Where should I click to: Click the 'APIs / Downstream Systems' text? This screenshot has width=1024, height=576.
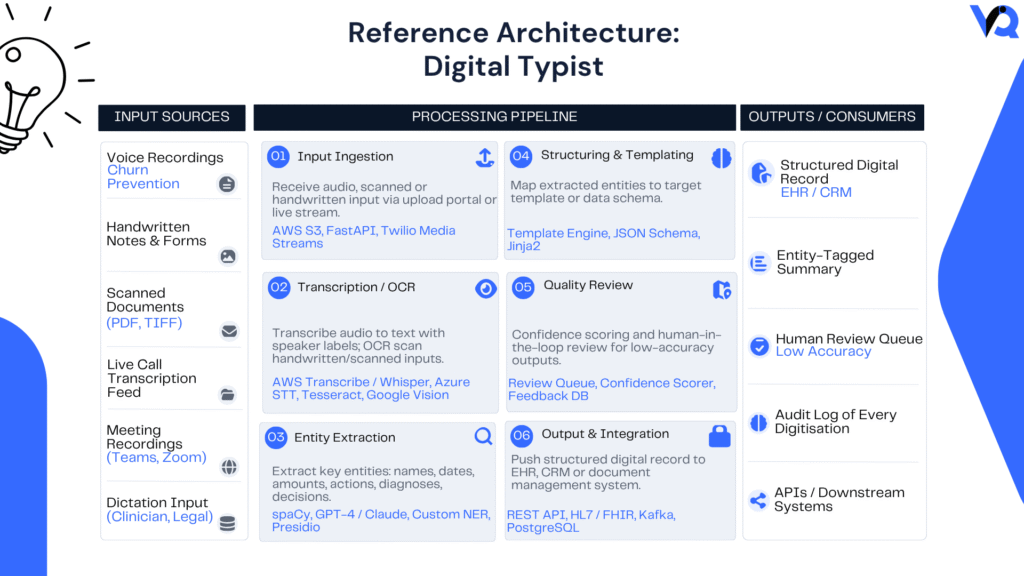(840, 500)
